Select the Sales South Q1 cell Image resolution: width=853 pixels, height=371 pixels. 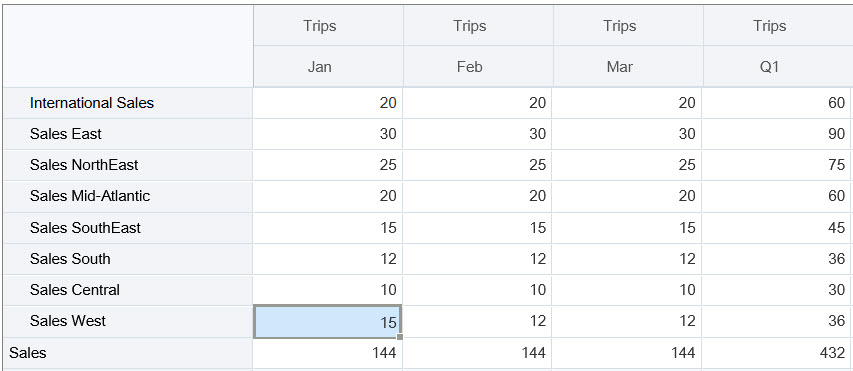pyautogui.click(x=777, y=258)
